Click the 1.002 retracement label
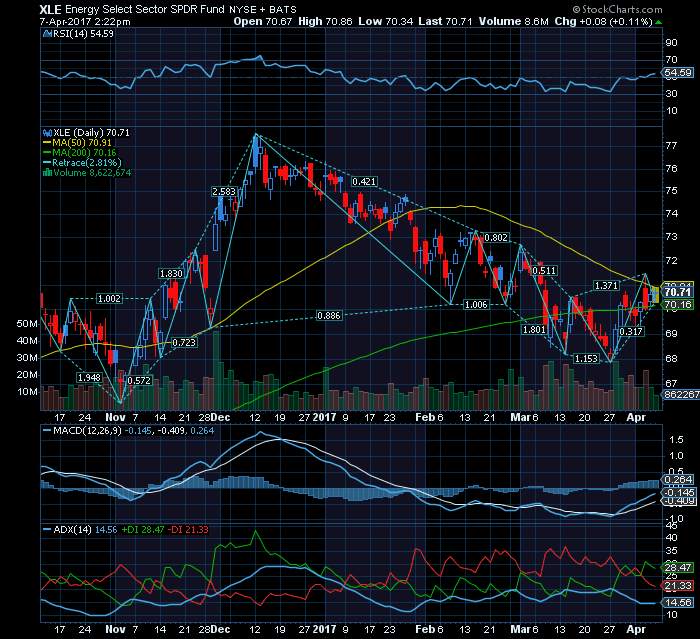The height and width of the screenshot is (639, 700). (x=109, y=299)
